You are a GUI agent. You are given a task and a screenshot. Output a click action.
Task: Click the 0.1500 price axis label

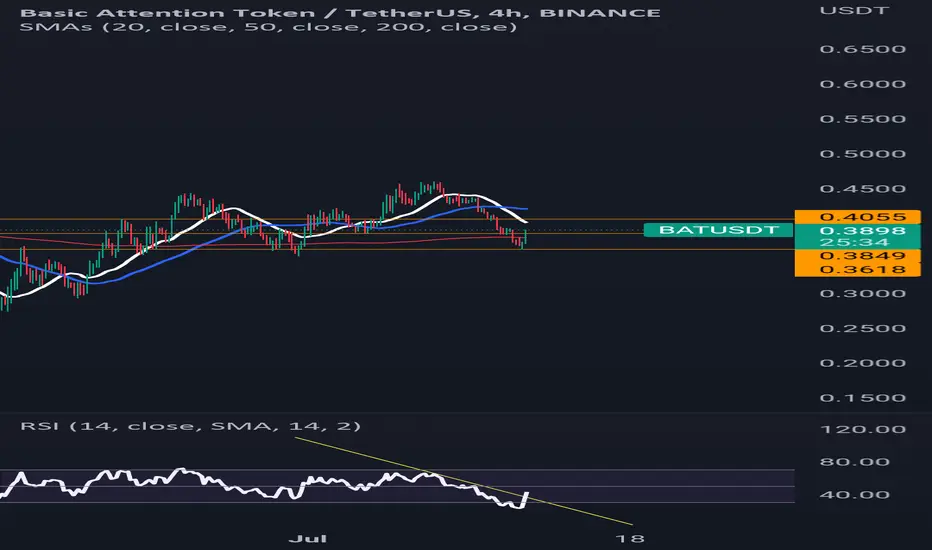click(x=862, y=398)
